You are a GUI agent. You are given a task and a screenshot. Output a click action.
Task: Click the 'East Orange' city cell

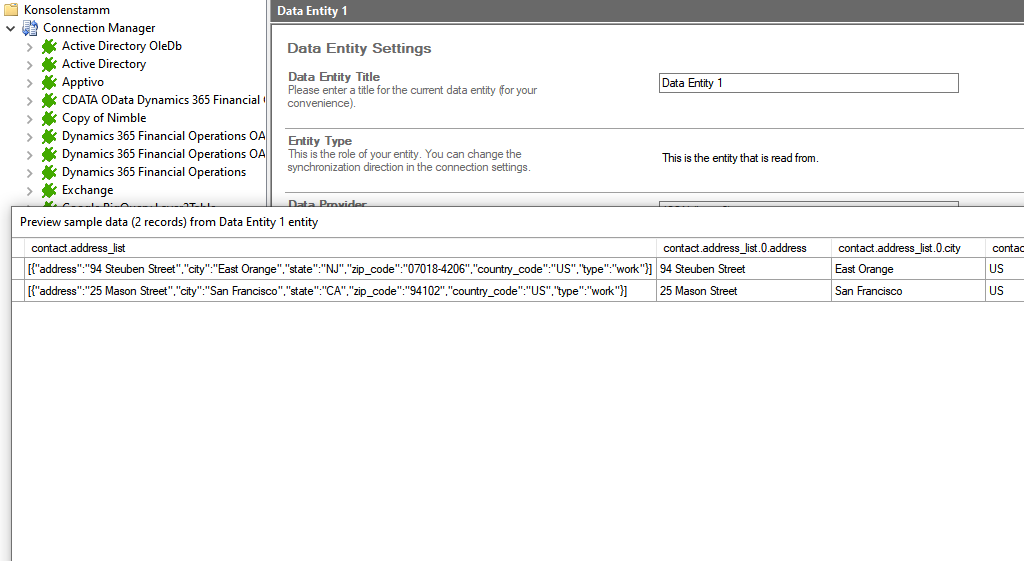pyautogui.click(x=908, y=269)
